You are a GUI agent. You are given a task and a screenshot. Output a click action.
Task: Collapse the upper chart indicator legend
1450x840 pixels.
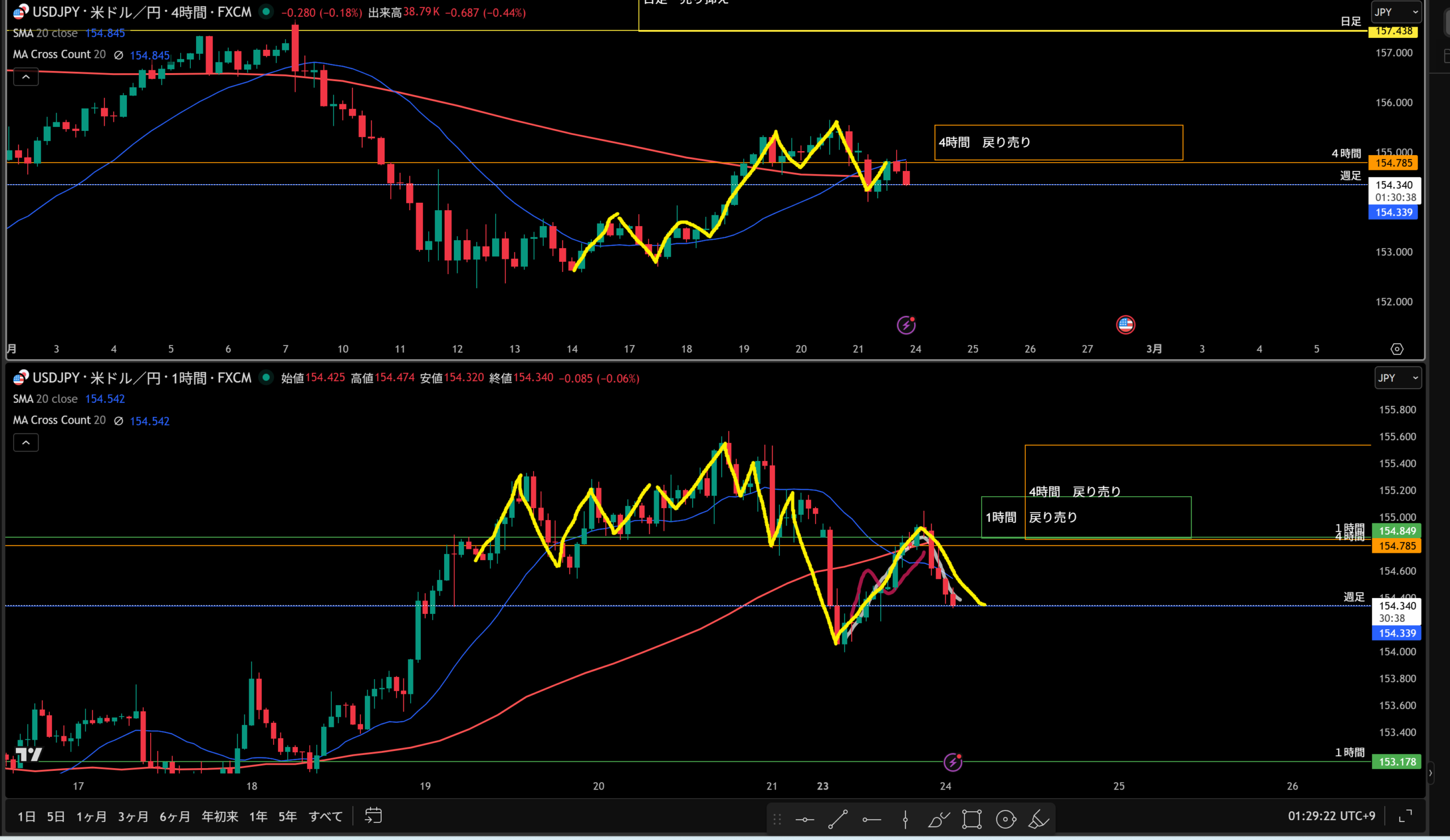pos(26,76)
